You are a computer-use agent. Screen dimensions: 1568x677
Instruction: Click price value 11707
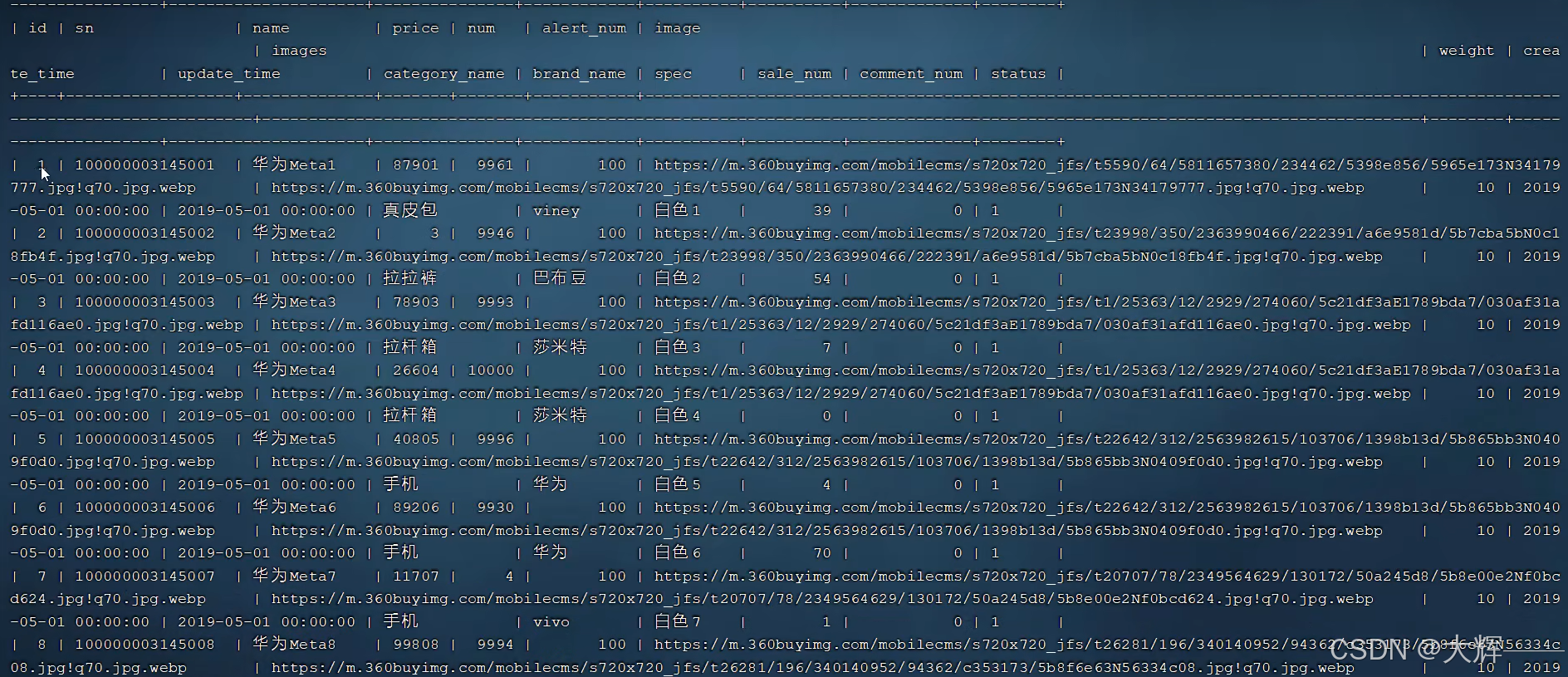coord(415,576)
